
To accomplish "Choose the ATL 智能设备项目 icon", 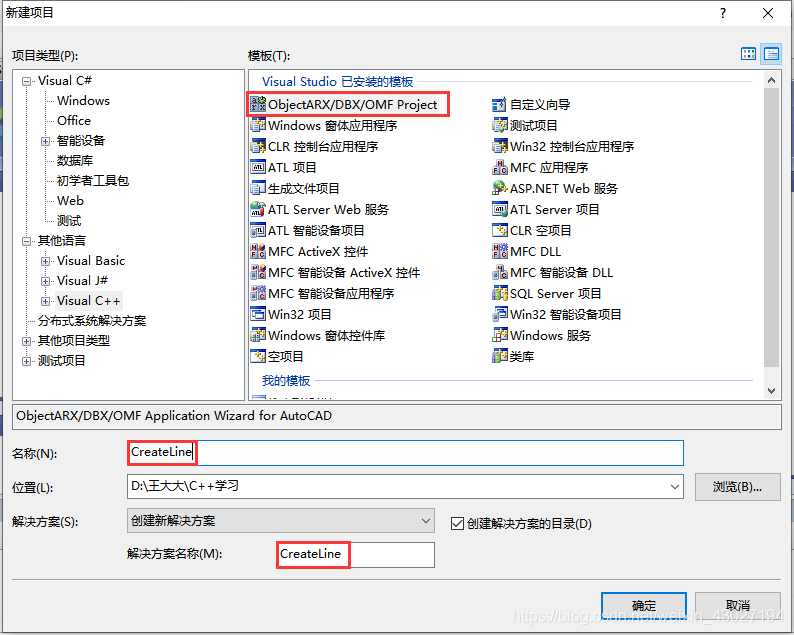I will pos(258,230).
